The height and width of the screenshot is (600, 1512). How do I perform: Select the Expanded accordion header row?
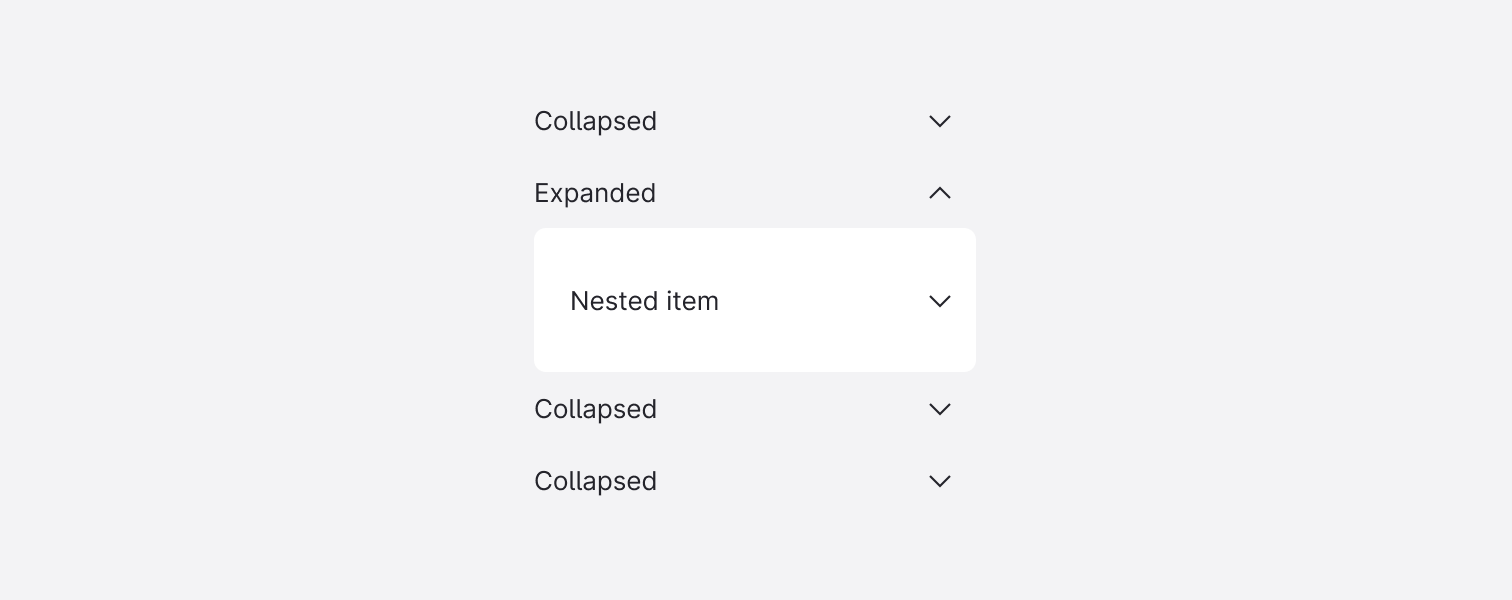[x=755, y=193]
